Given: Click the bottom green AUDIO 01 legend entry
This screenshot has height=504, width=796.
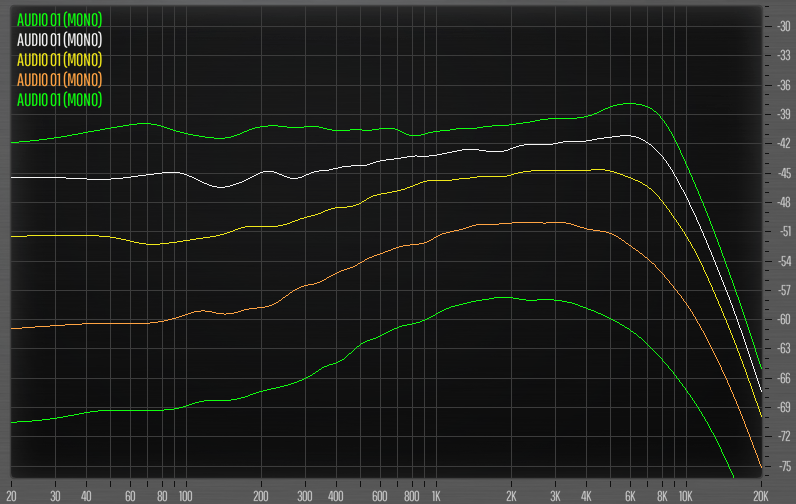Looking at the screenshot, I should [60, 99].
